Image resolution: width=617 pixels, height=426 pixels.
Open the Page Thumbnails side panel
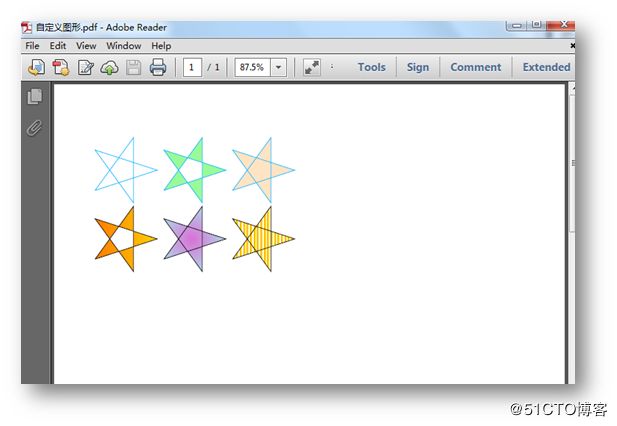click(x=35, y=97)
